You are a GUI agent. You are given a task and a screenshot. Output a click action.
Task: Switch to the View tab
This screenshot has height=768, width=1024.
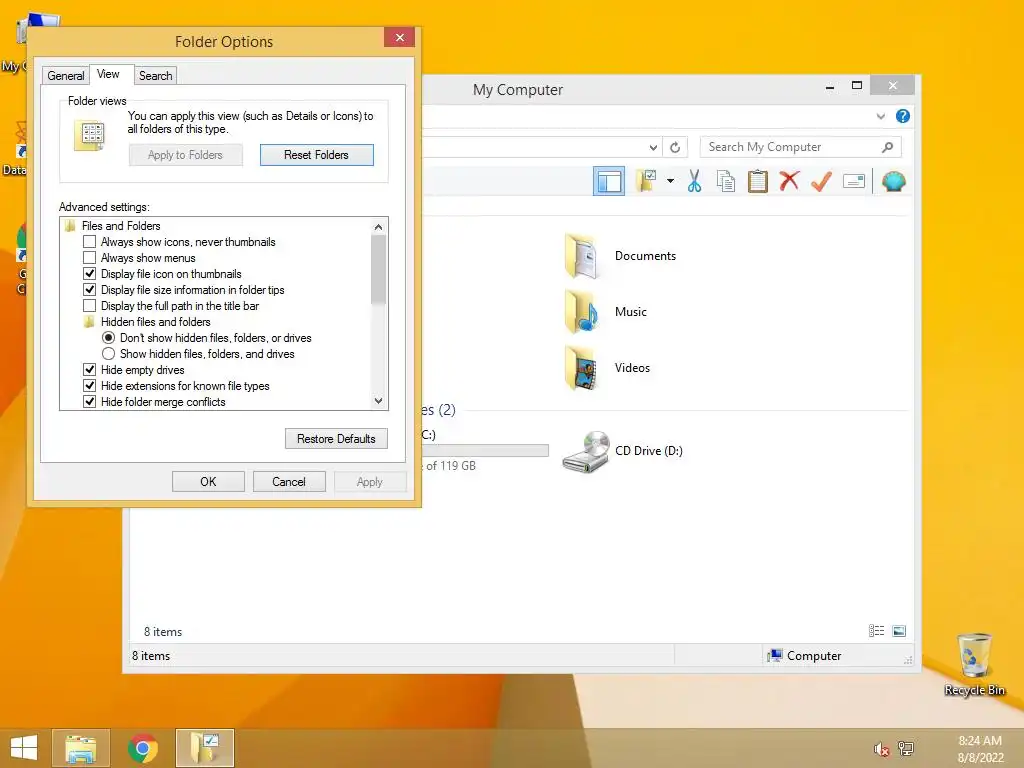(108, 74)
